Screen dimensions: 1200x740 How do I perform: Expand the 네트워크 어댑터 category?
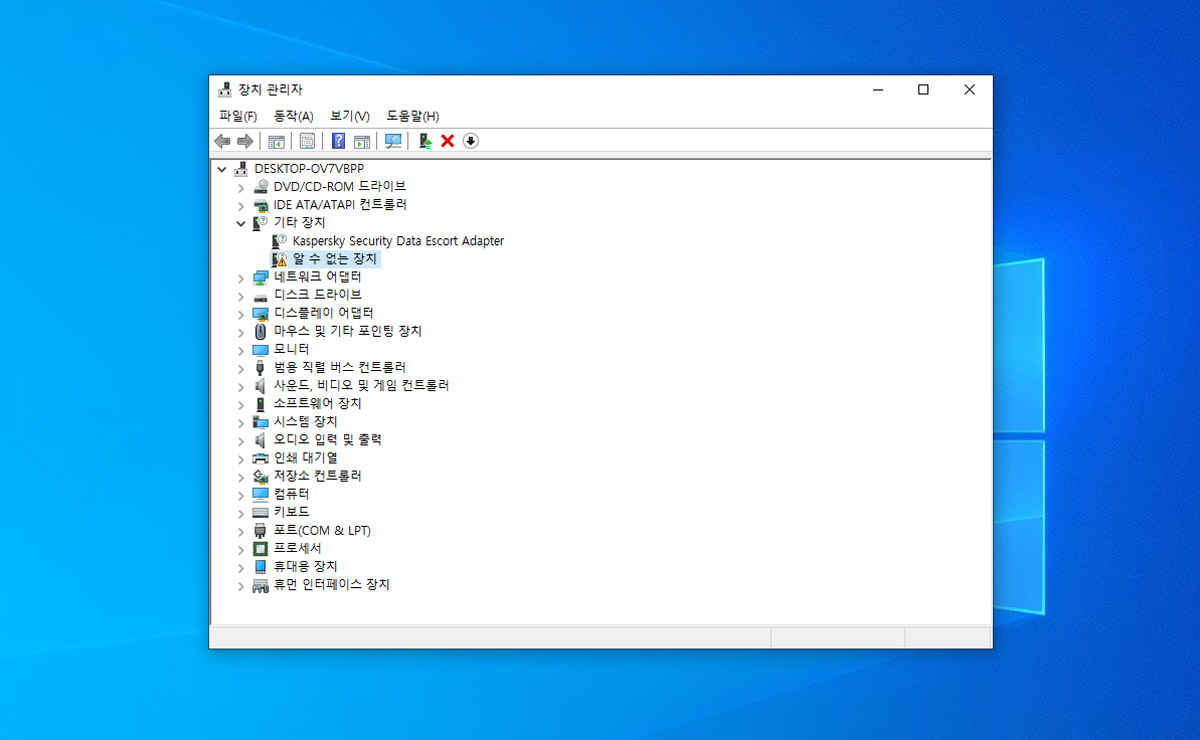click(x=241, y=278)
